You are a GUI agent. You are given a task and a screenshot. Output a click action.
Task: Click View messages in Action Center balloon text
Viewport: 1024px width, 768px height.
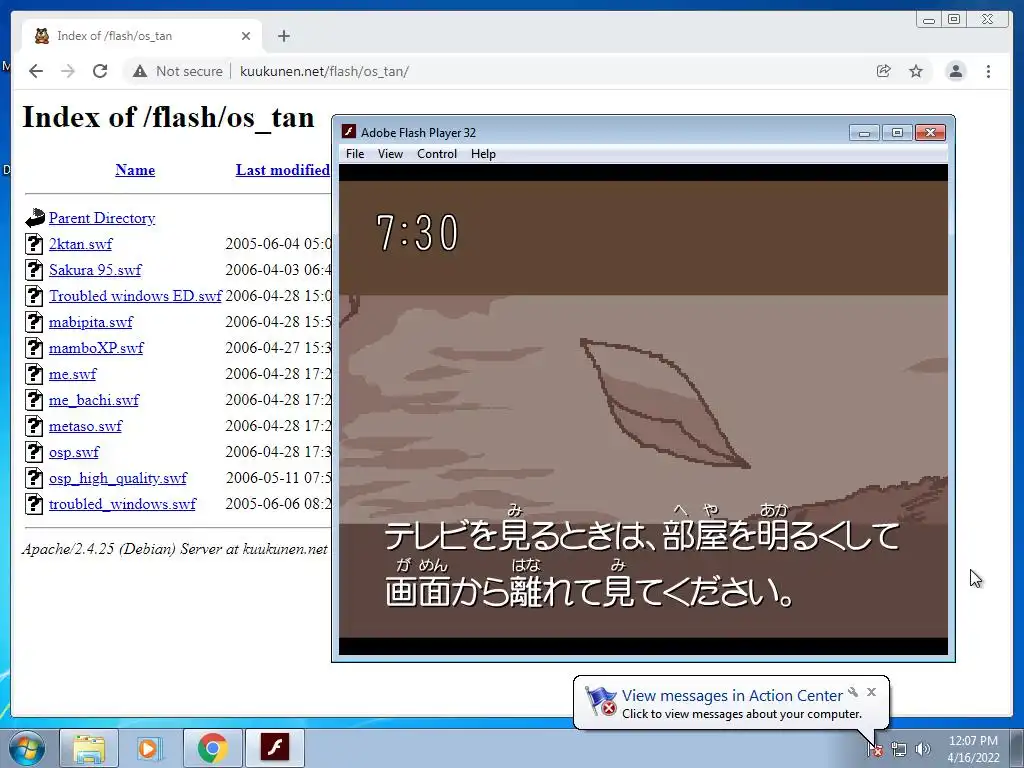point(732,696)
